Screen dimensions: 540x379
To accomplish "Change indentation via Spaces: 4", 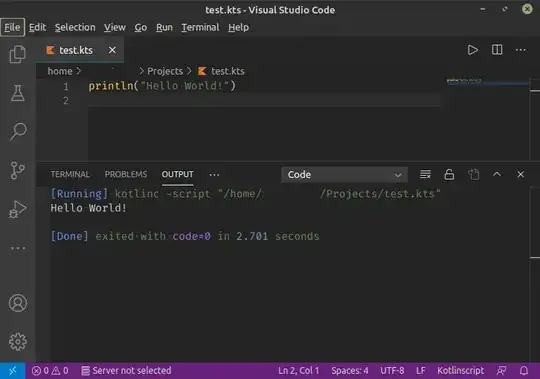I will [350, 371].
